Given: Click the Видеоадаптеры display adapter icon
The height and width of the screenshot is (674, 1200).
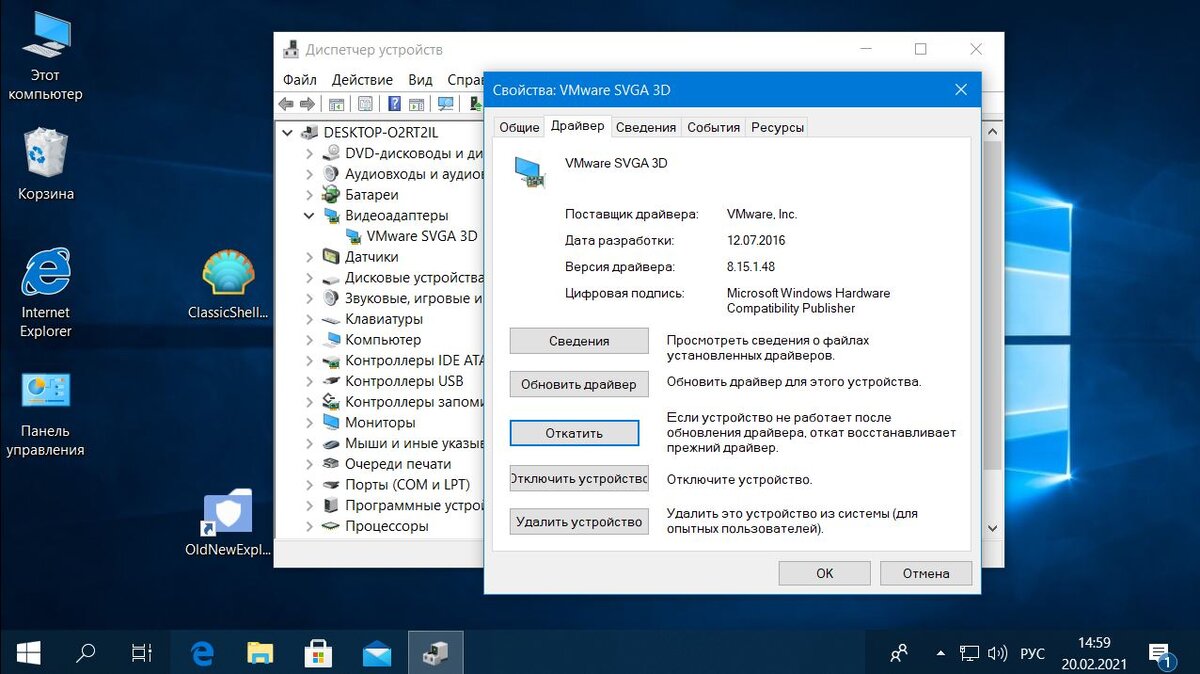Looking at the screenshot, I should click(x=332, y=215).
